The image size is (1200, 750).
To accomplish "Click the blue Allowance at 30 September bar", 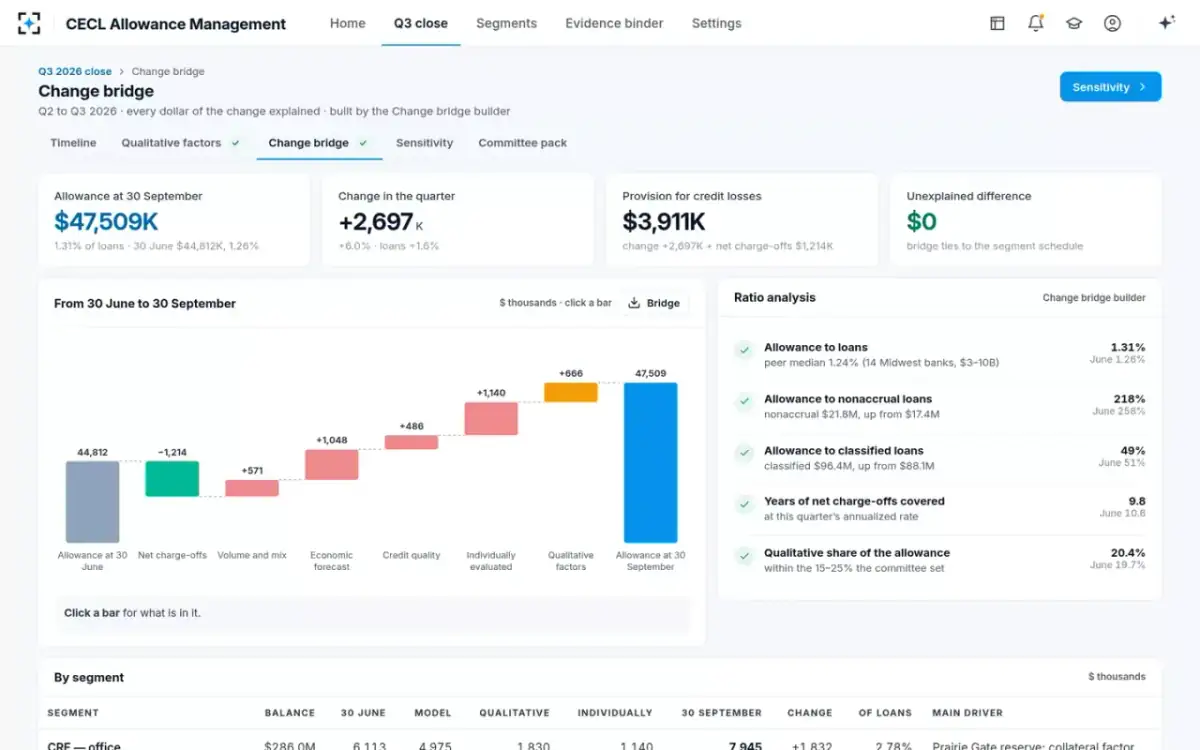I will click(x=651, y=462).
